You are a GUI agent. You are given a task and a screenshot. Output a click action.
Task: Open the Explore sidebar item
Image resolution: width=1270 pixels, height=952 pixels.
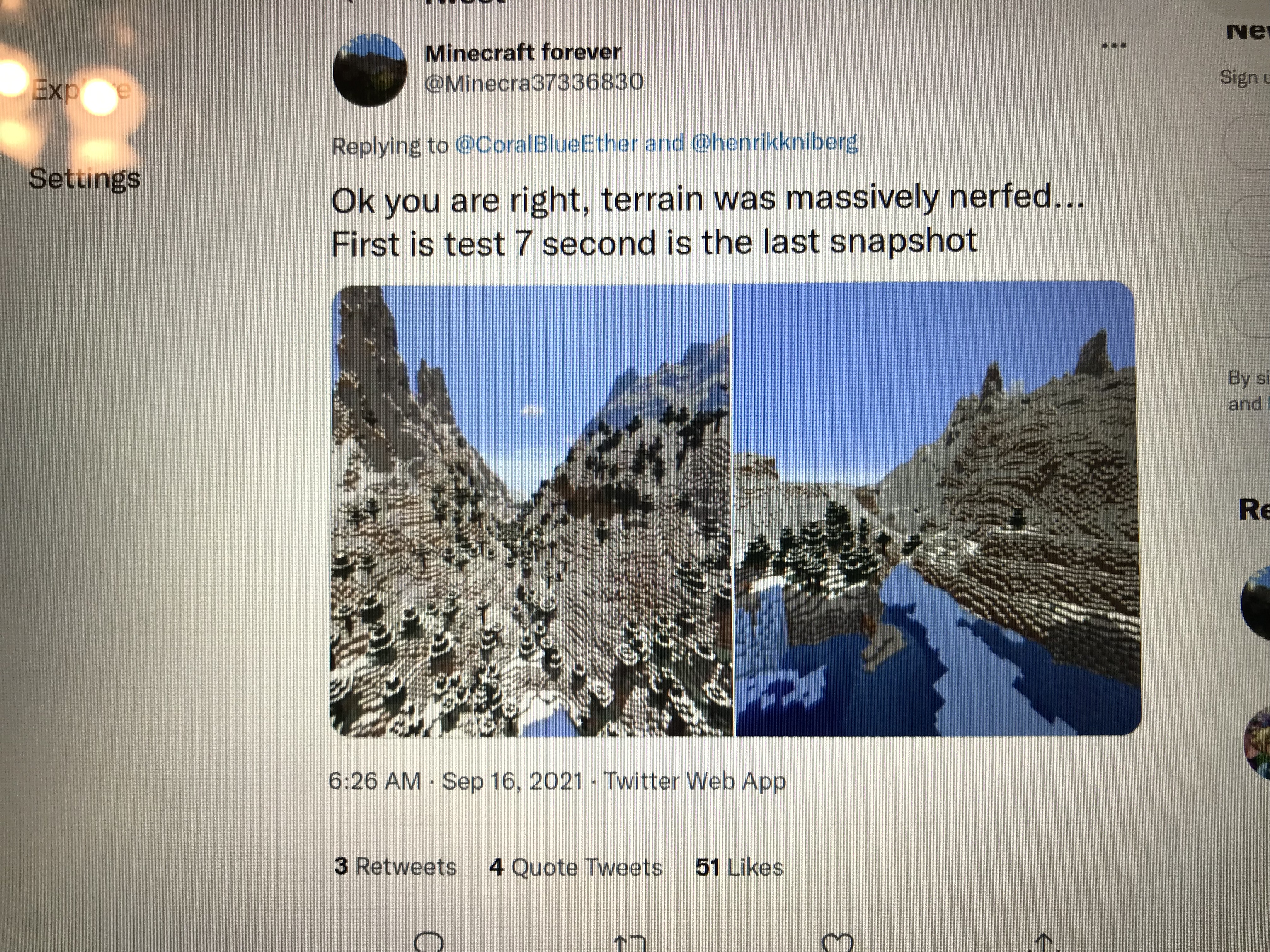(81, 90)
